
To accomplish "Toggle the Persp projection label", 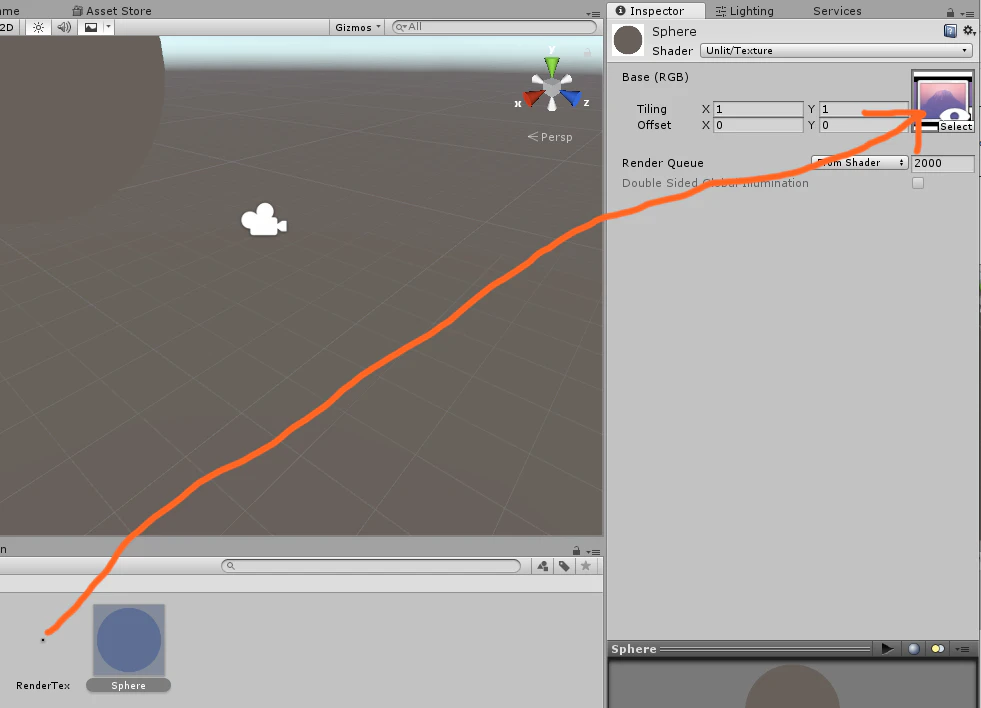I will click(550, 137).
